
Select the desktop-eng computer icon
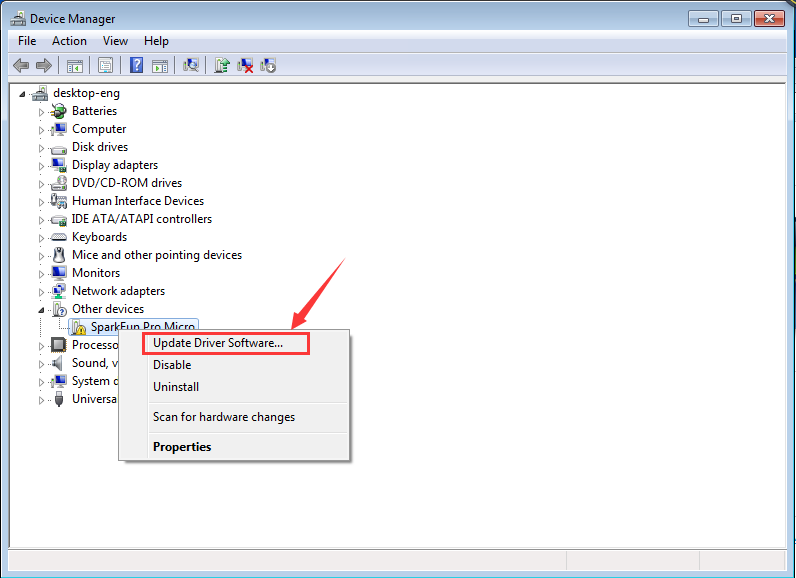pos(40,93)
